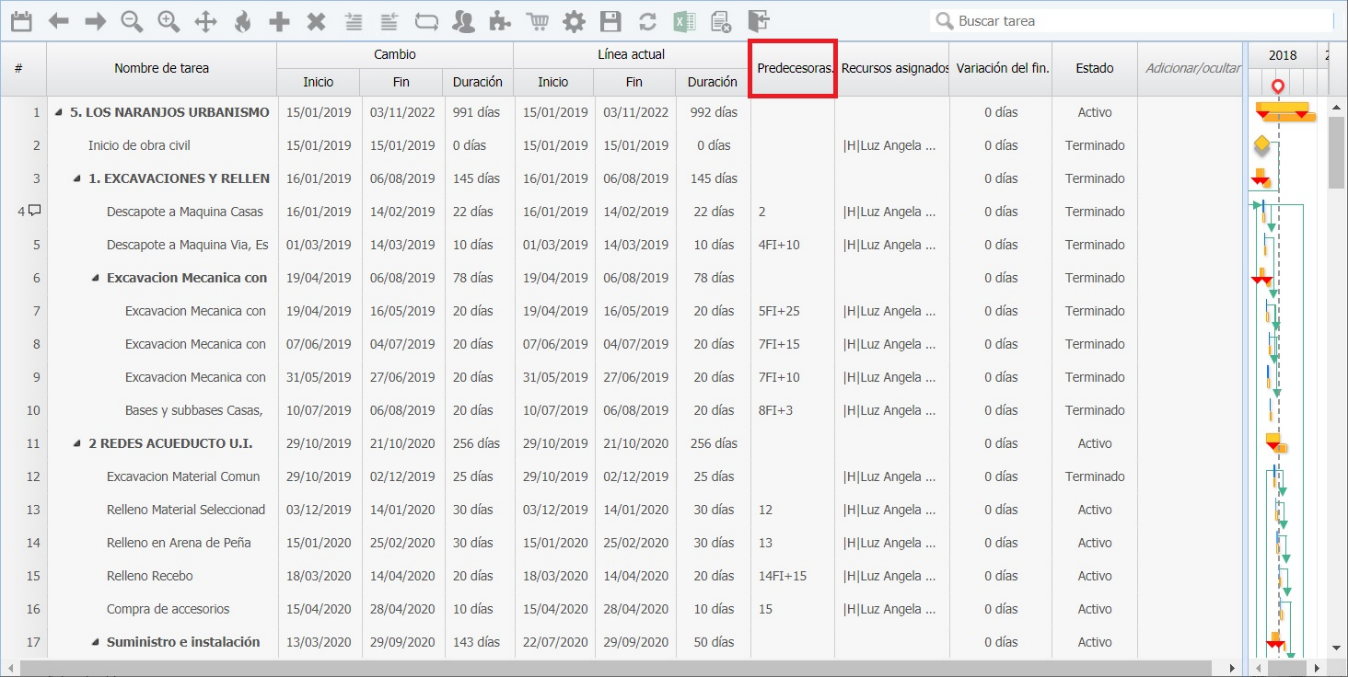Viewport: 1348px width, 677px height.
Task: Open the comment icon on row 4
Action: coord(35,211)
